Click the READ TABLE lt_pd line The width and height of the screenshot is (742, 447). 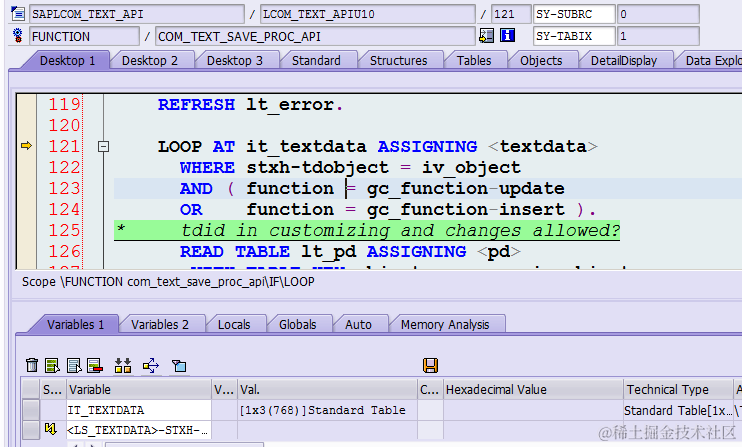click(350, 252)
